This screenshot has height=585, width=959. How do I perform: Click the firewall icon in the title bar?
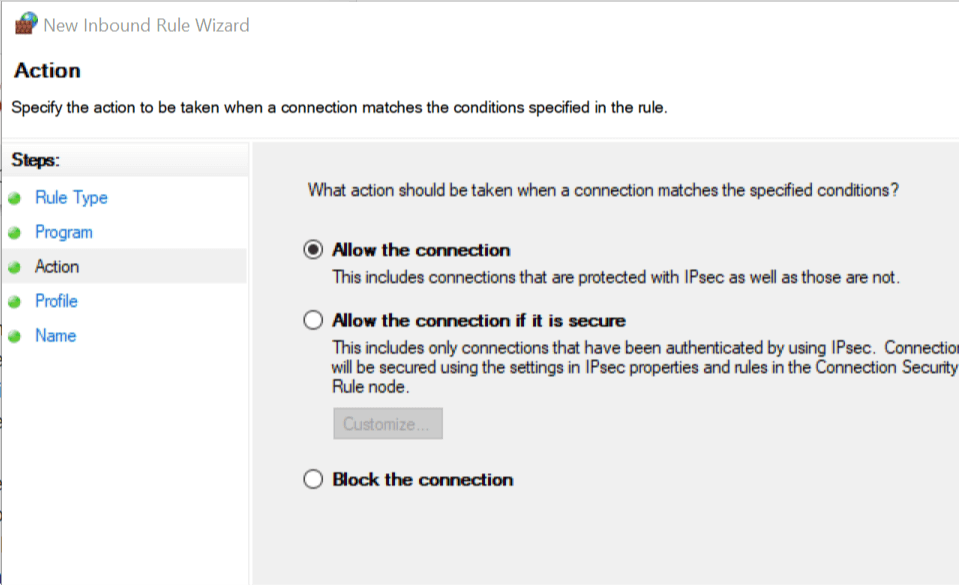pos(26,25)
